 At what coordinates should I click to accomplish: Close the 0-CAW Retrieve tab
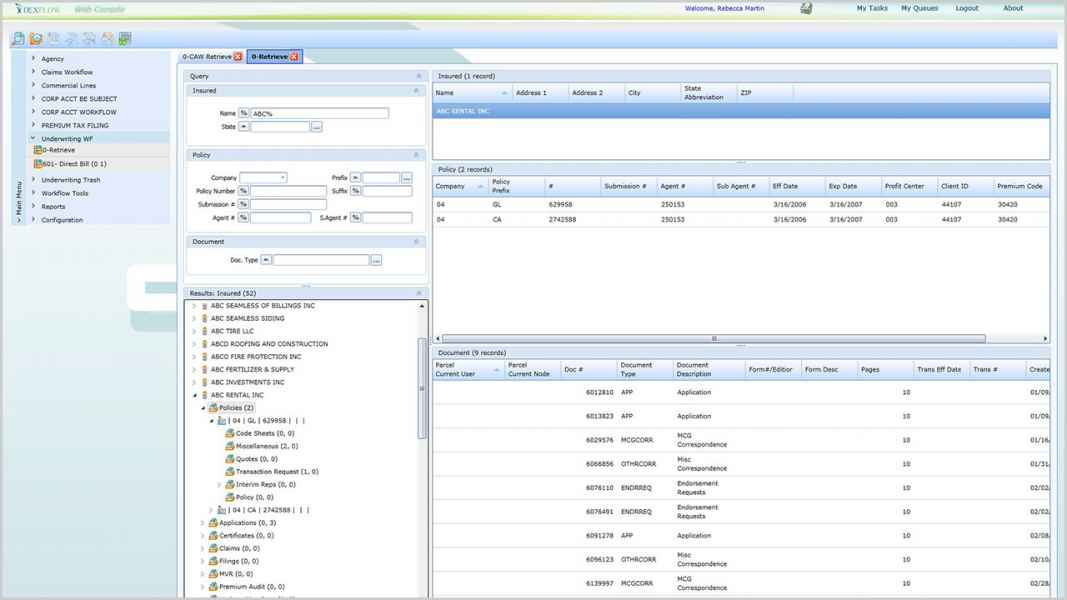tap(238, 57)
